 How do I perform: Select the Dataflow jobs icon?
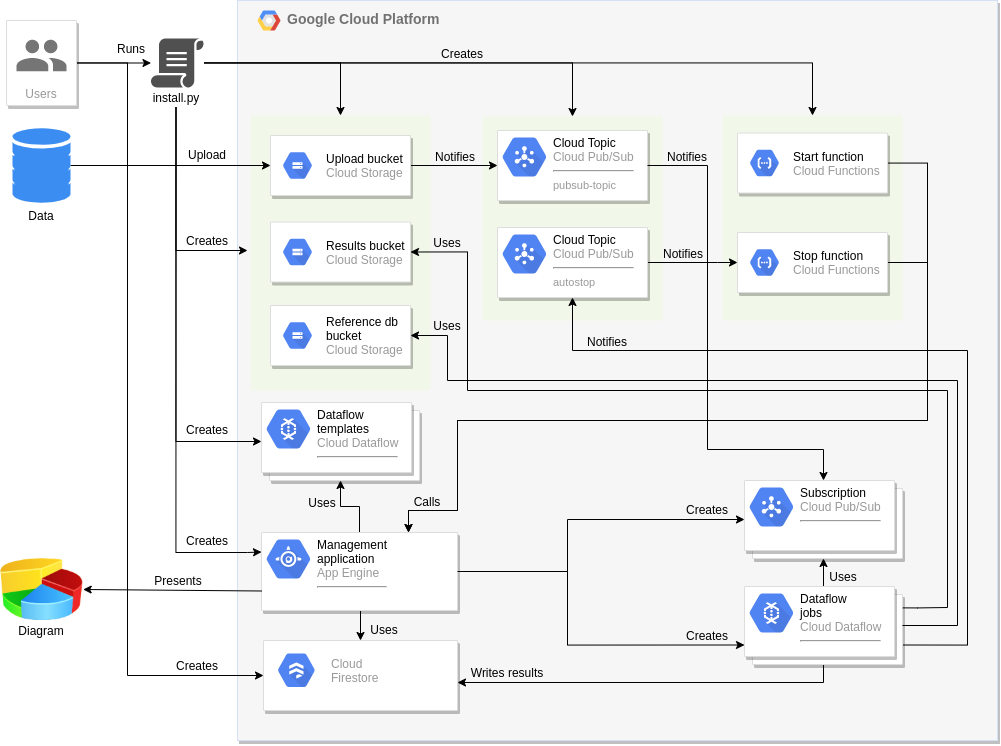pos(771,613)
